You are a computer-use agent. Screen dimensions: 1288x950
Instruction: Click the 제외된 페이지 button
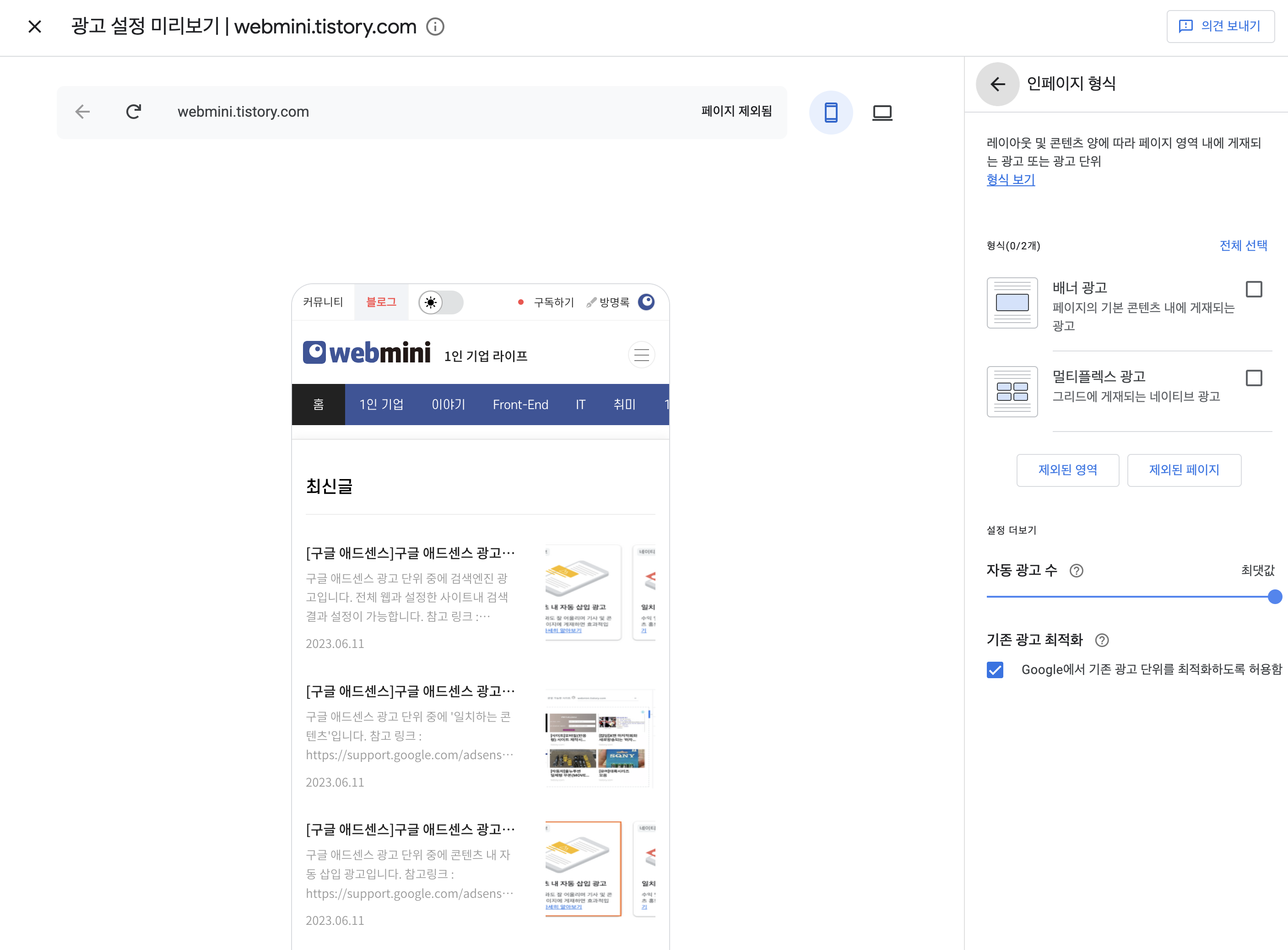pyautogui.click(x=1183, y=470)
